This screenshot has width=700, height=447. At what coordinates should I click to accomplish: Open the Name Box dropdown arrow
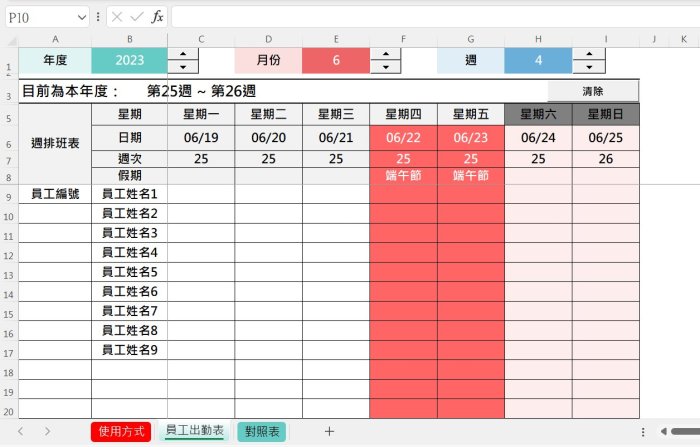click(81, 17)
